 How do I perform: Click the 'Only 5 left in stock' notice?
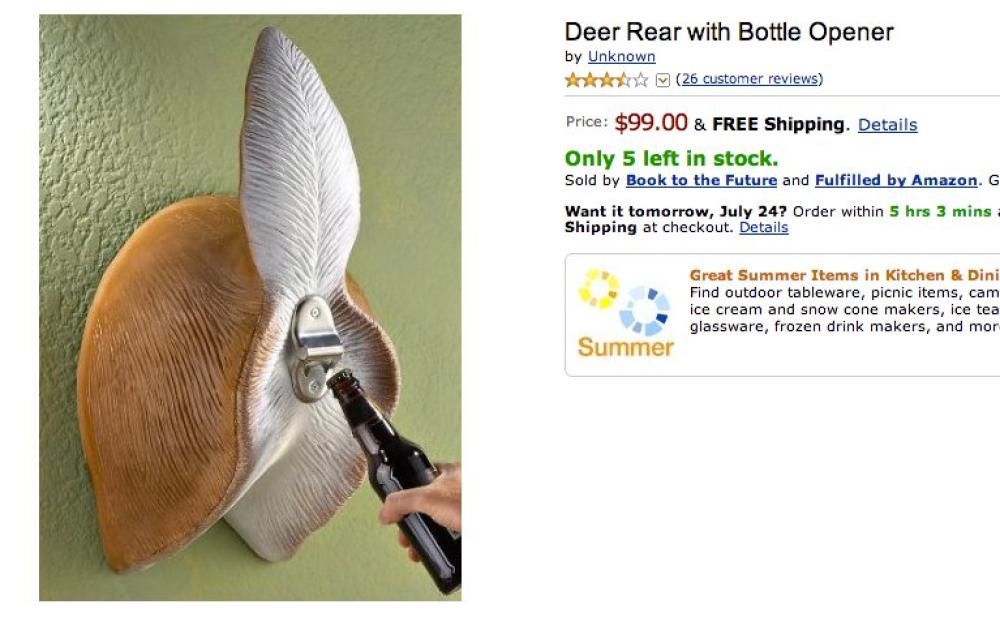pos(671,158)
